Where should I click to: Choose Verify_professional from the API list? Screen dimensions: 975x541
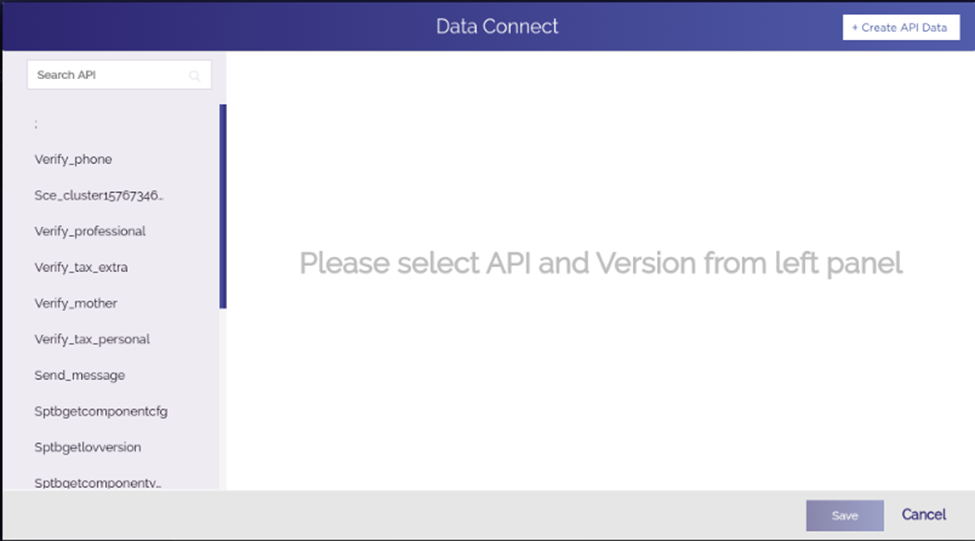90,231
